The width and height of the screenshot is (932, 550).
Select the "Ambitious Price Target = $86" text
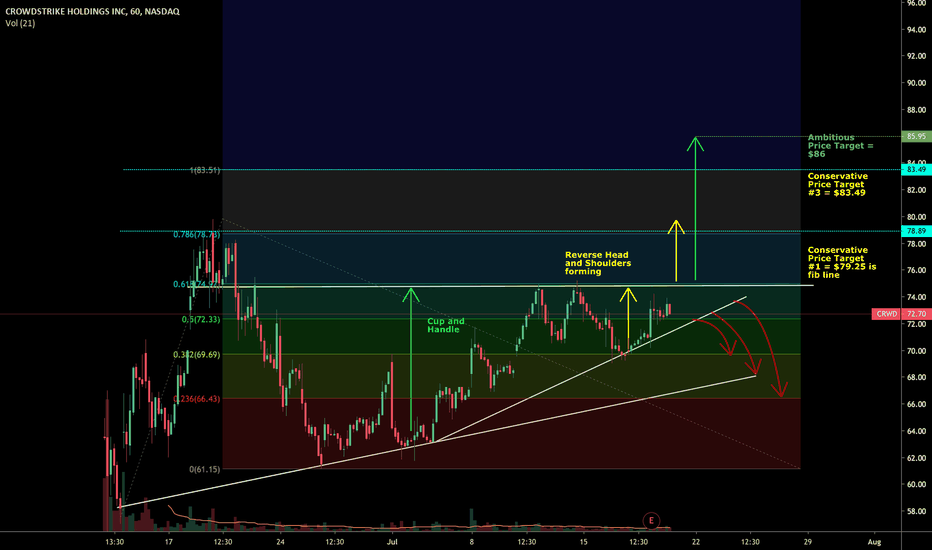[840, 146]
